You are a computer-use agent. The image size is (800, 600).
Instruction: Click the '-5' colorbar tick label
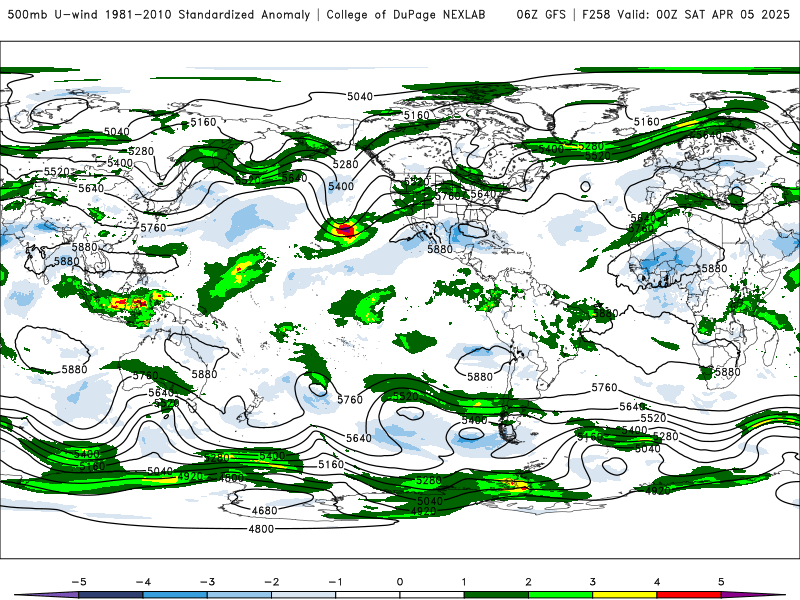79,582
